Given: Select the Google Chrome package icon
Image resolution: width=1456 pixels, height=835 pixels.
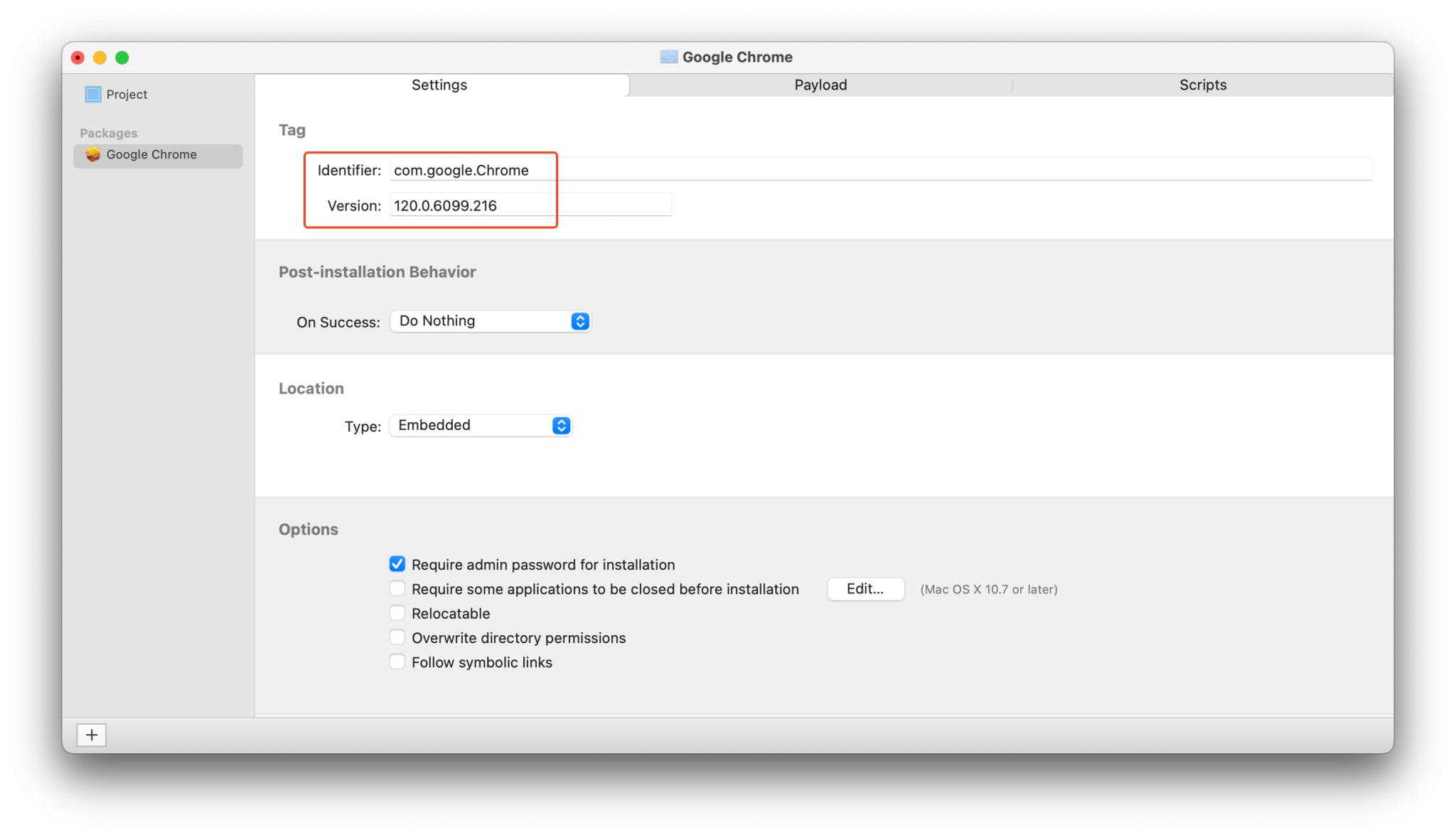Looking at the screenshot, I should (x=93, y=155).
